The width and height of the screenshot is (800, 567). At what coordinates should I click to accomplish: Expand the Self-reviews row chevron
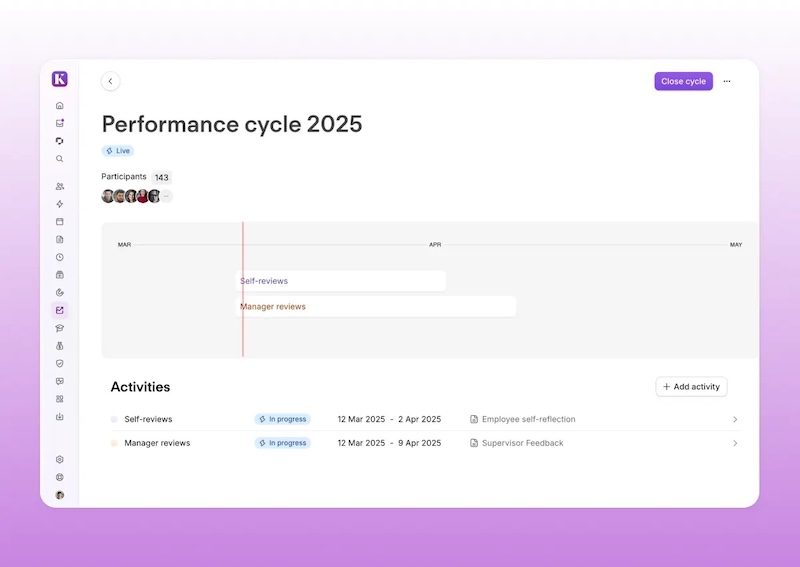735,420
